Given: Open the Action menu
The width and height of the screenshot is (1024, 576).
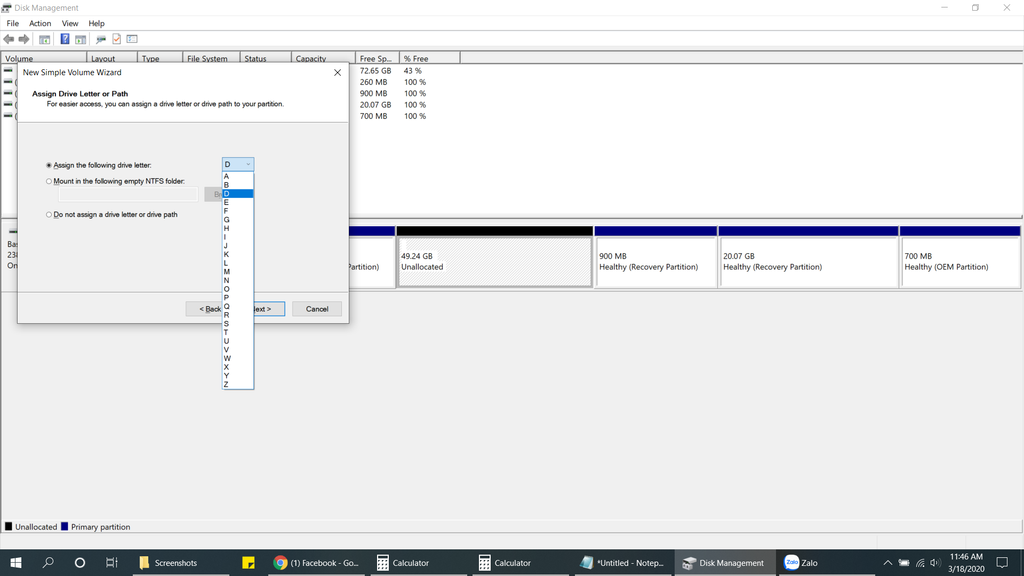Looking at the screenshot, I should 40,24.
